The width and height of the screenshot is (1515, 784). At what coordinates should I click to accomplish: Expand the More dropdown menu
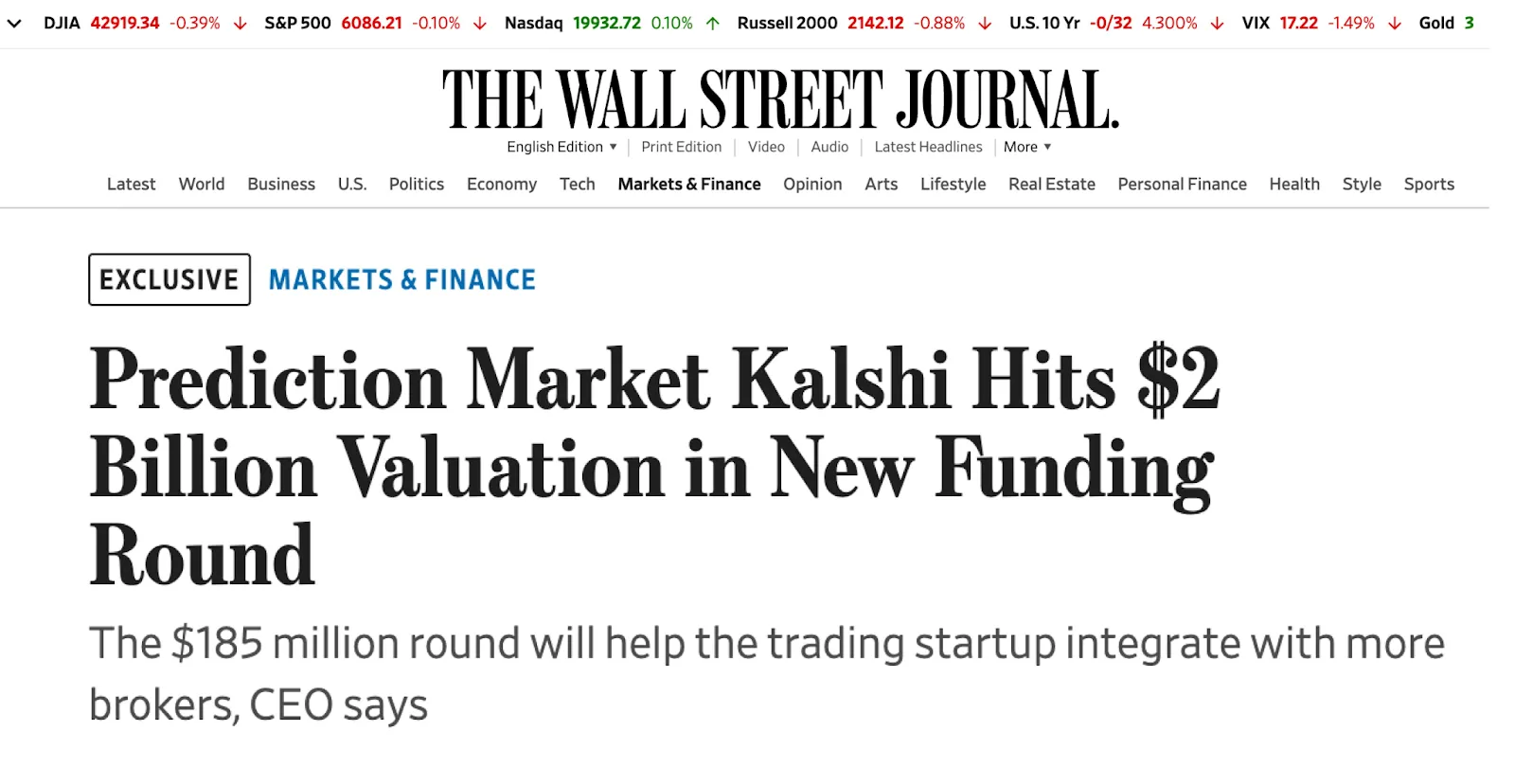coord(1027,147)
